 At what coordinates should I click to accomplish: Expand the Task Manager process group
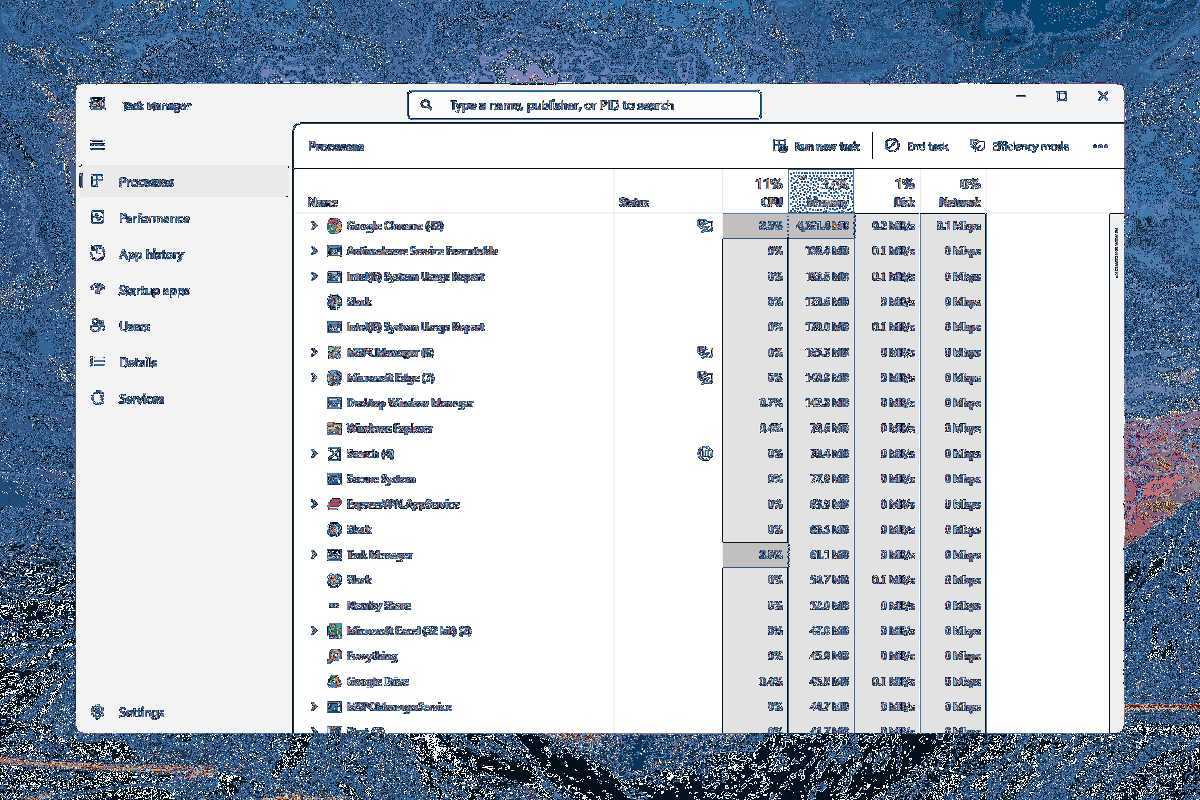point(313,555)
